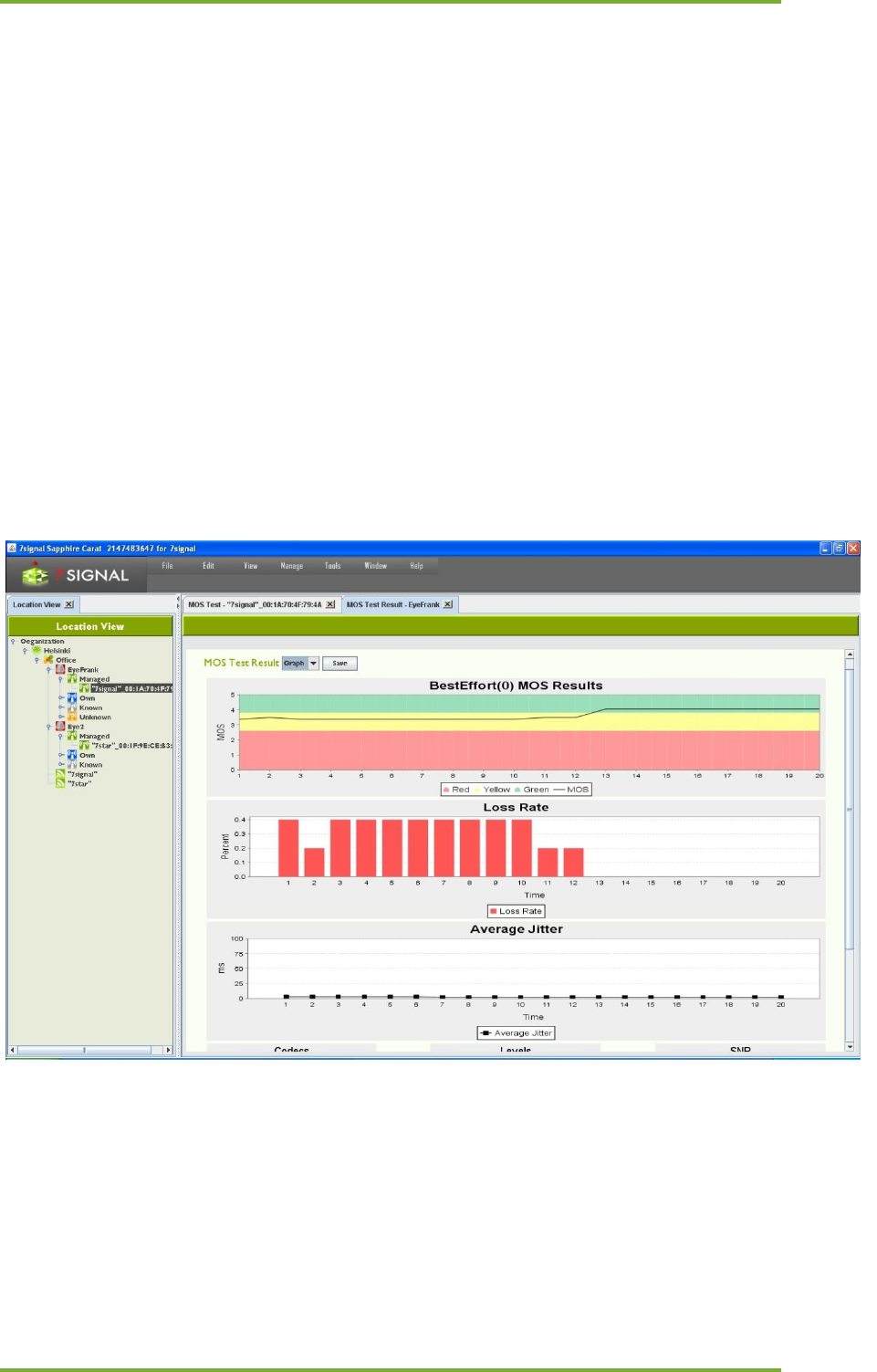Open the Help menu
Image resolution: width=877 pixels, height=1372 pixels.
coord(417,566)
